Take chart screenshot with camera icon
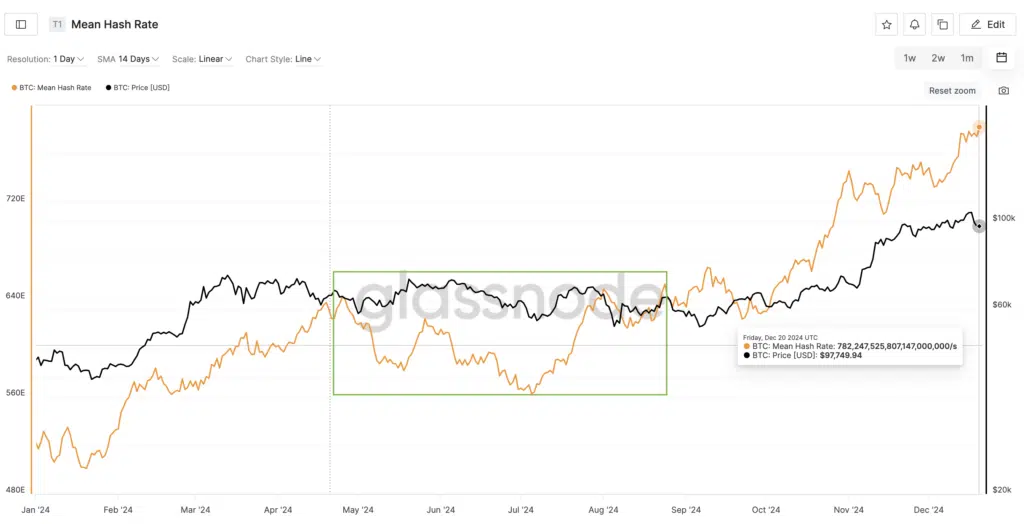1024x524 pixels. [1004, 91]
